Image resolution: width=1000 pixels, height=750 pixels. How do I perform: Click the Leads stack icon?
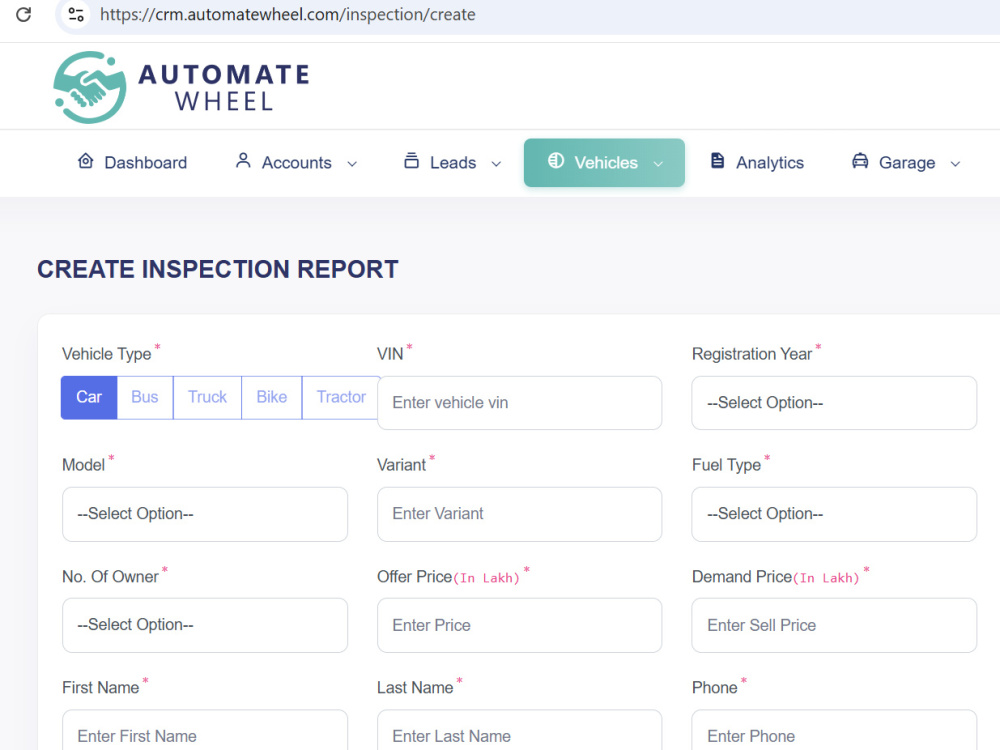point(411,161)
